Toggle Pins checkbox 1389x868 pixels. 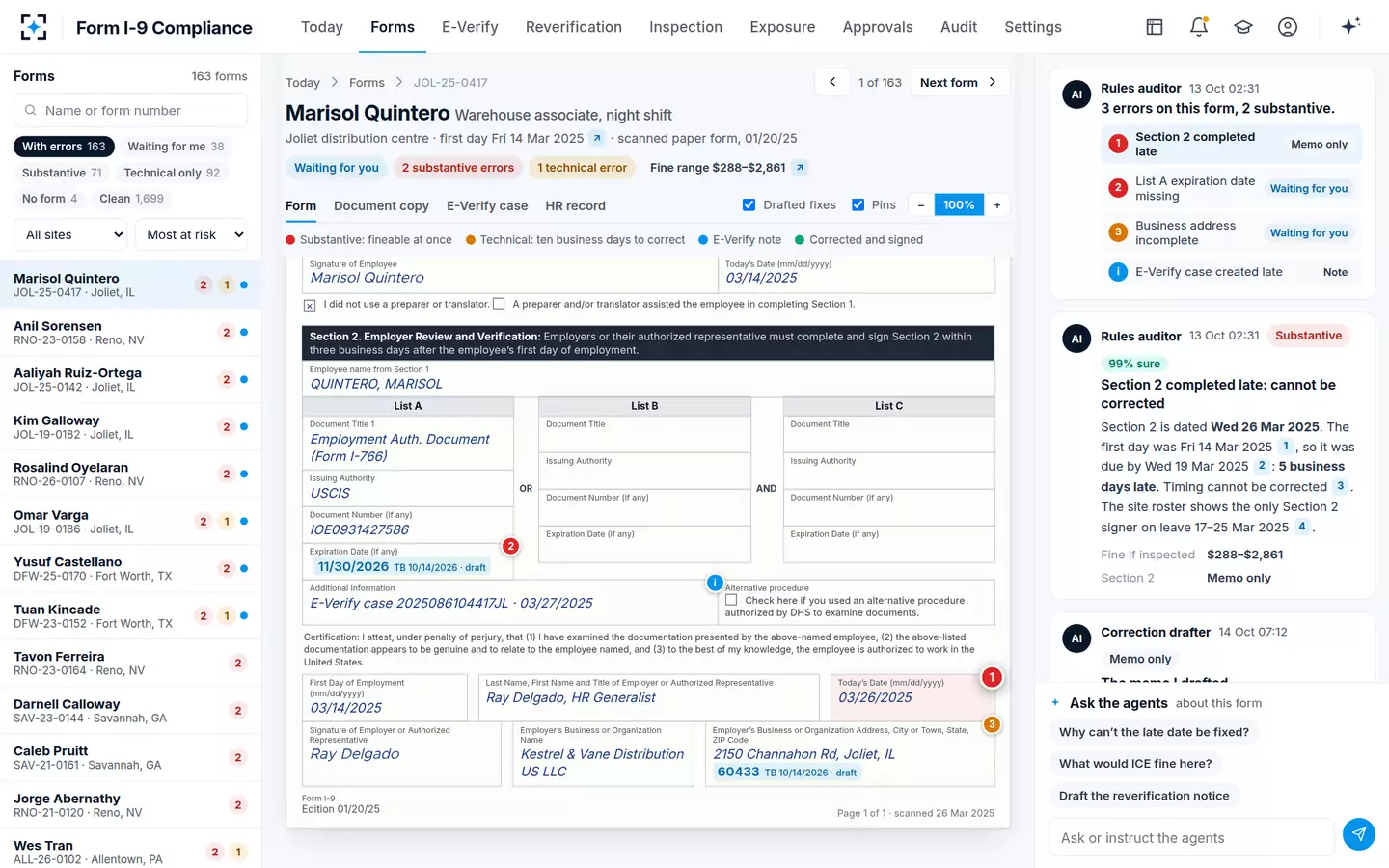pos(858,204)
